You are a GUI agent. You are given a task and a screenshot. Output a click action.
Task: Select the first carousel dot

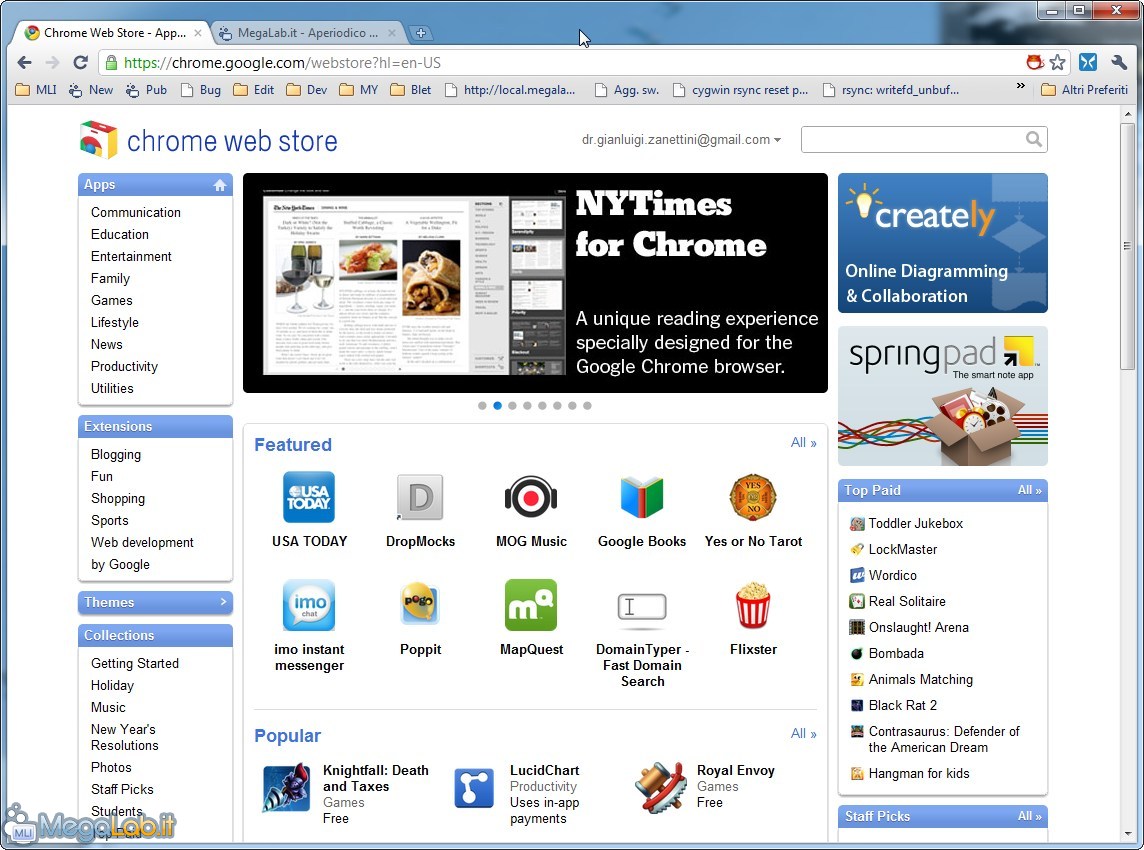point(482,406)
